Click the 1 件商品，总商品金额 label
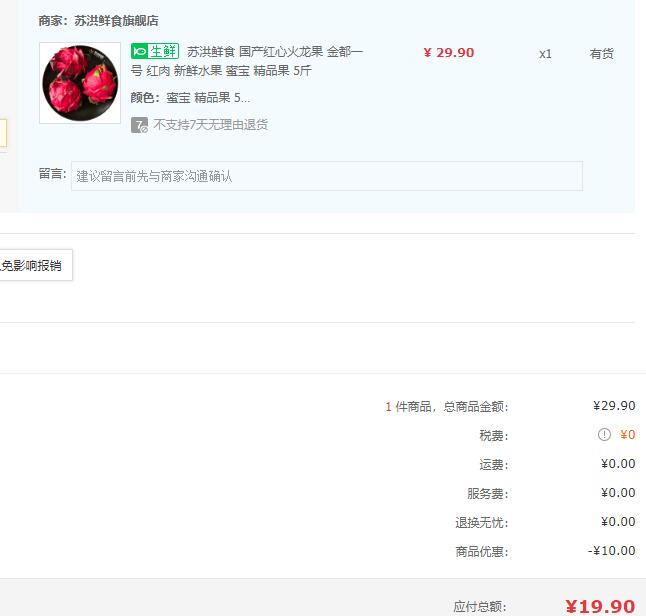 point(447,407)
